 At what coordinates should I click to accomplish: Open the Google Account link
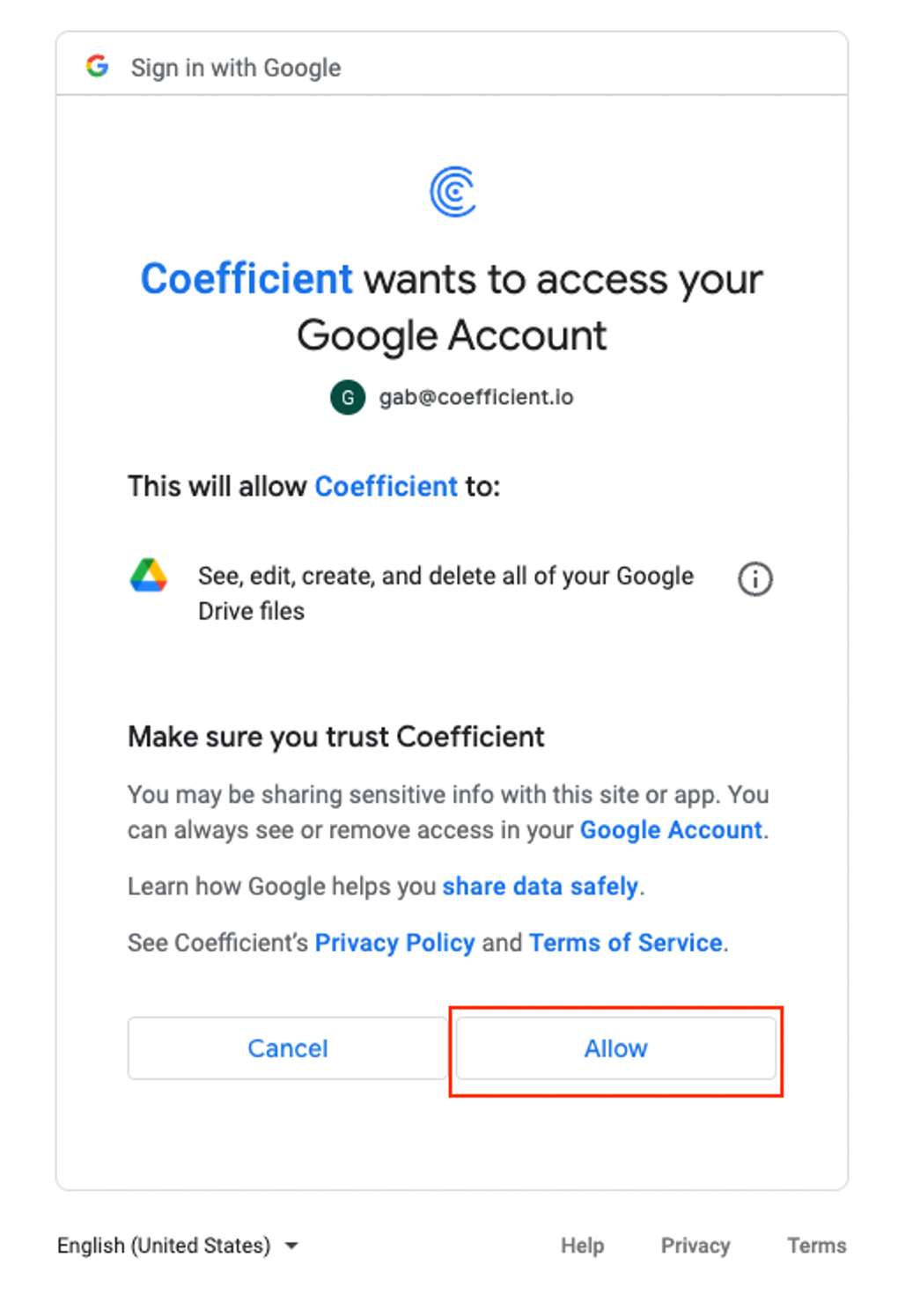click(x=671, y=830)
